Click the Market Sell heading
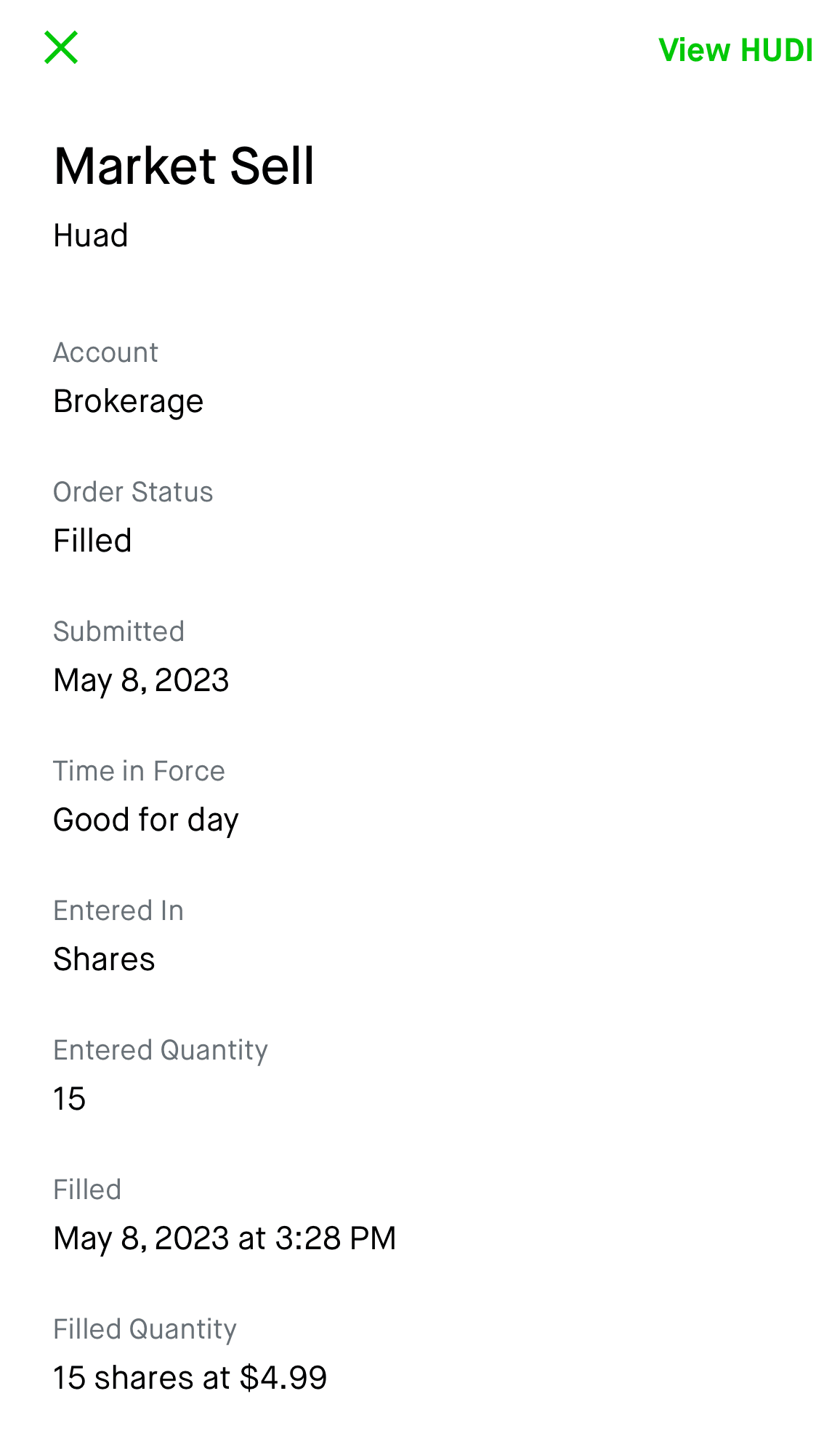The width and height of the screenshot is (840, 1436). (184, 166)
